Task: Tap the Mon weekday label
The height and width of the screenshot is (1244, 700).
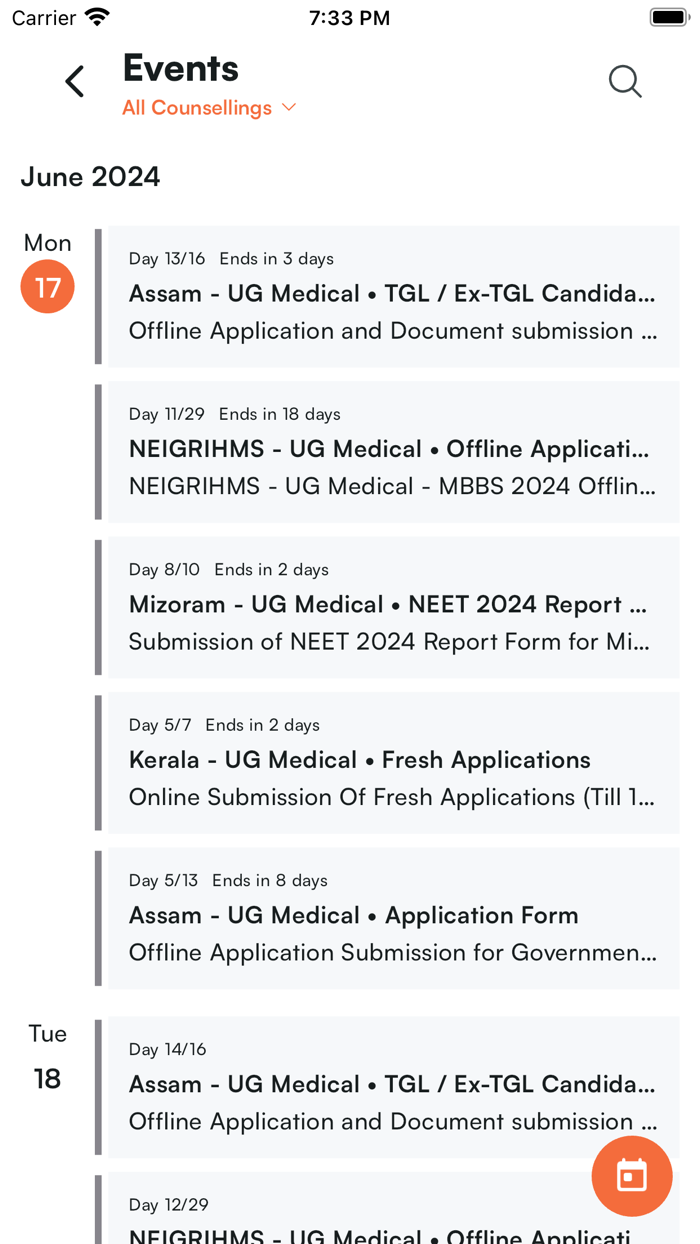Action: click(48, 243)
